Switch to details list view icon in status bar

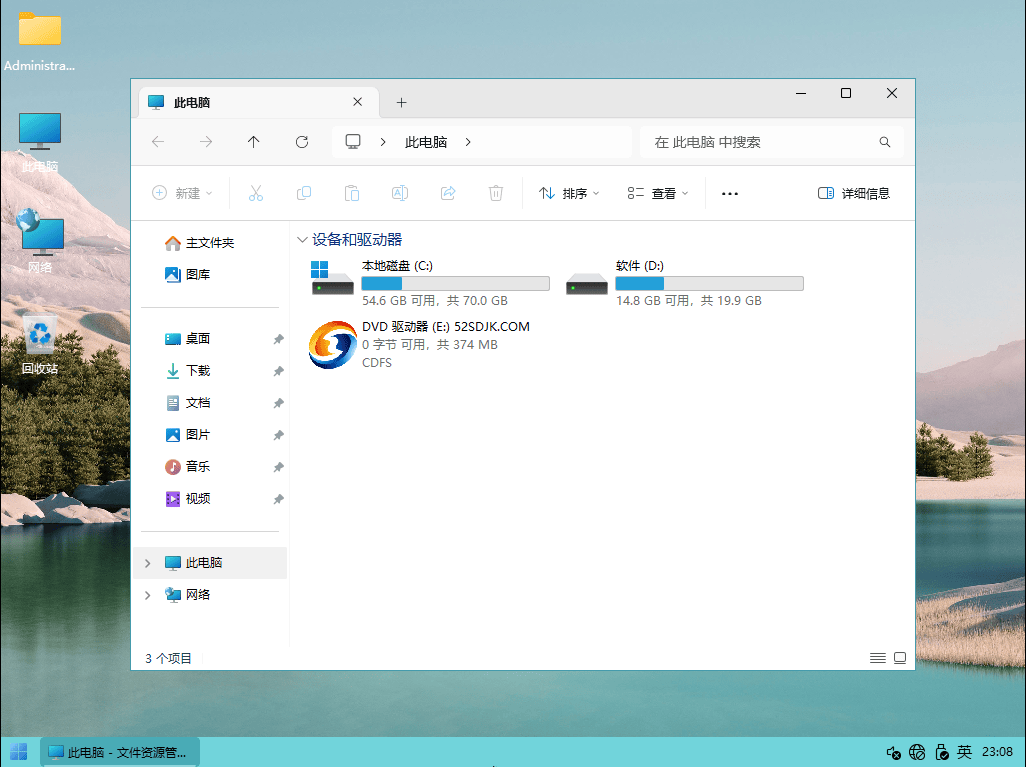tap(877, 658)
